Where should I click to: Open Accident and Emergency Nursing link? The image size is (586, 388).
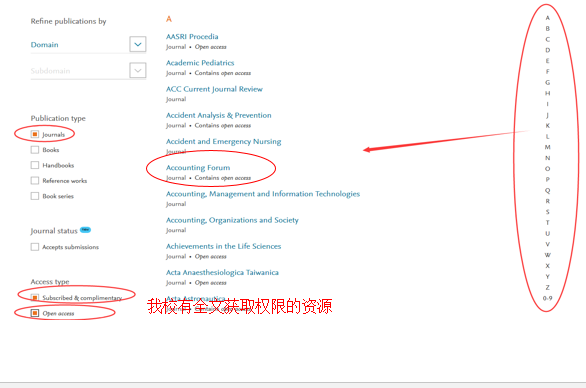point(223,141)
